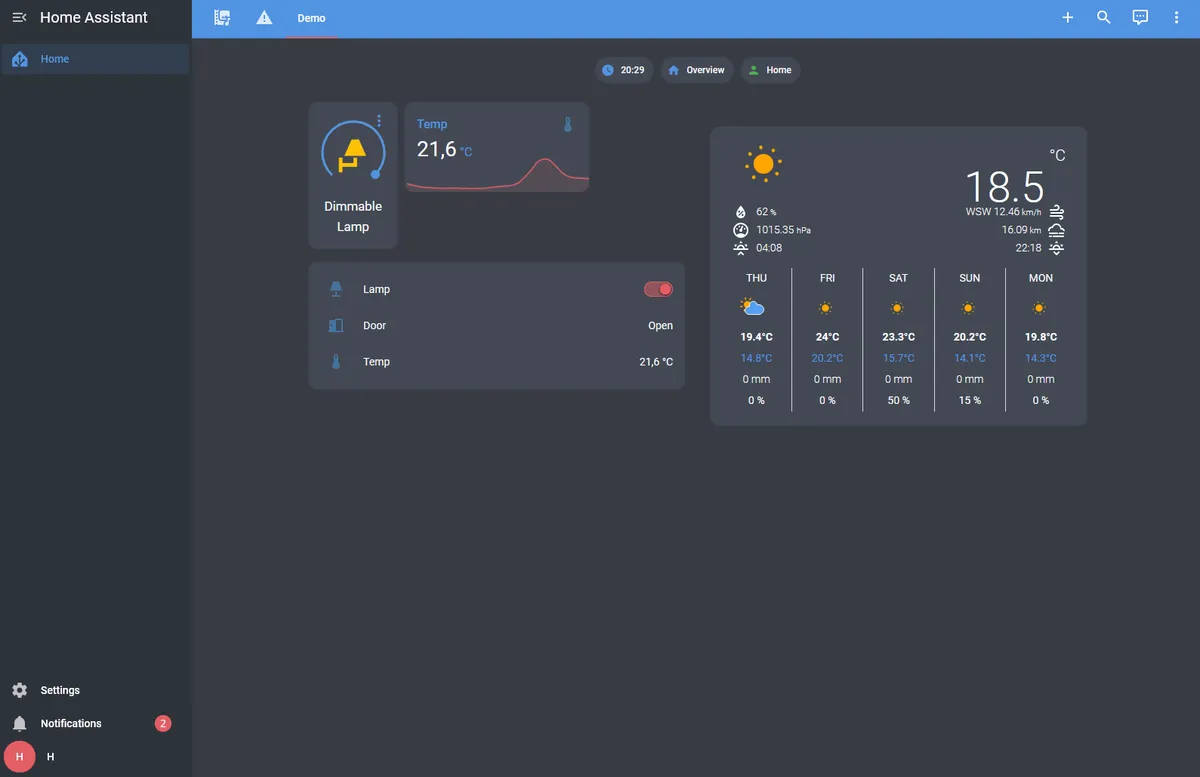Click the 1015.35 hPa pressure value

(x=783, y=230)
